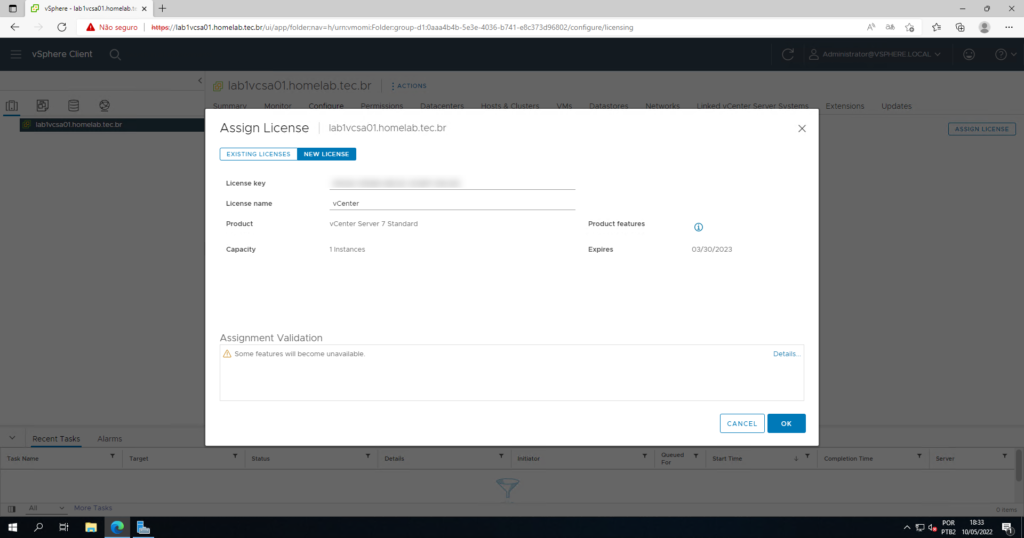Refresh the vSphere Client view
The image size is (1024, 538).
[788, 54]
